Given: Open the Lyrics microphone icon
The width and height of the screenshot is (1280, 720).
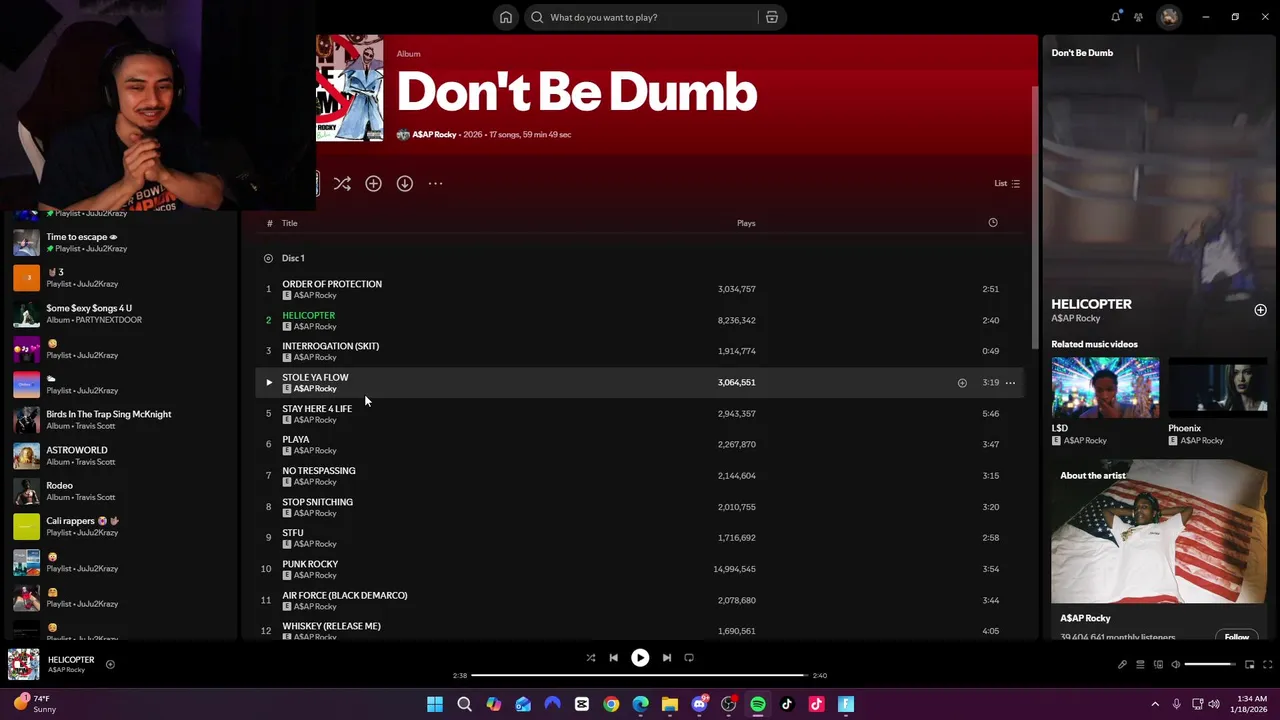Looking at the screenshot, I should click(1122, 664).
